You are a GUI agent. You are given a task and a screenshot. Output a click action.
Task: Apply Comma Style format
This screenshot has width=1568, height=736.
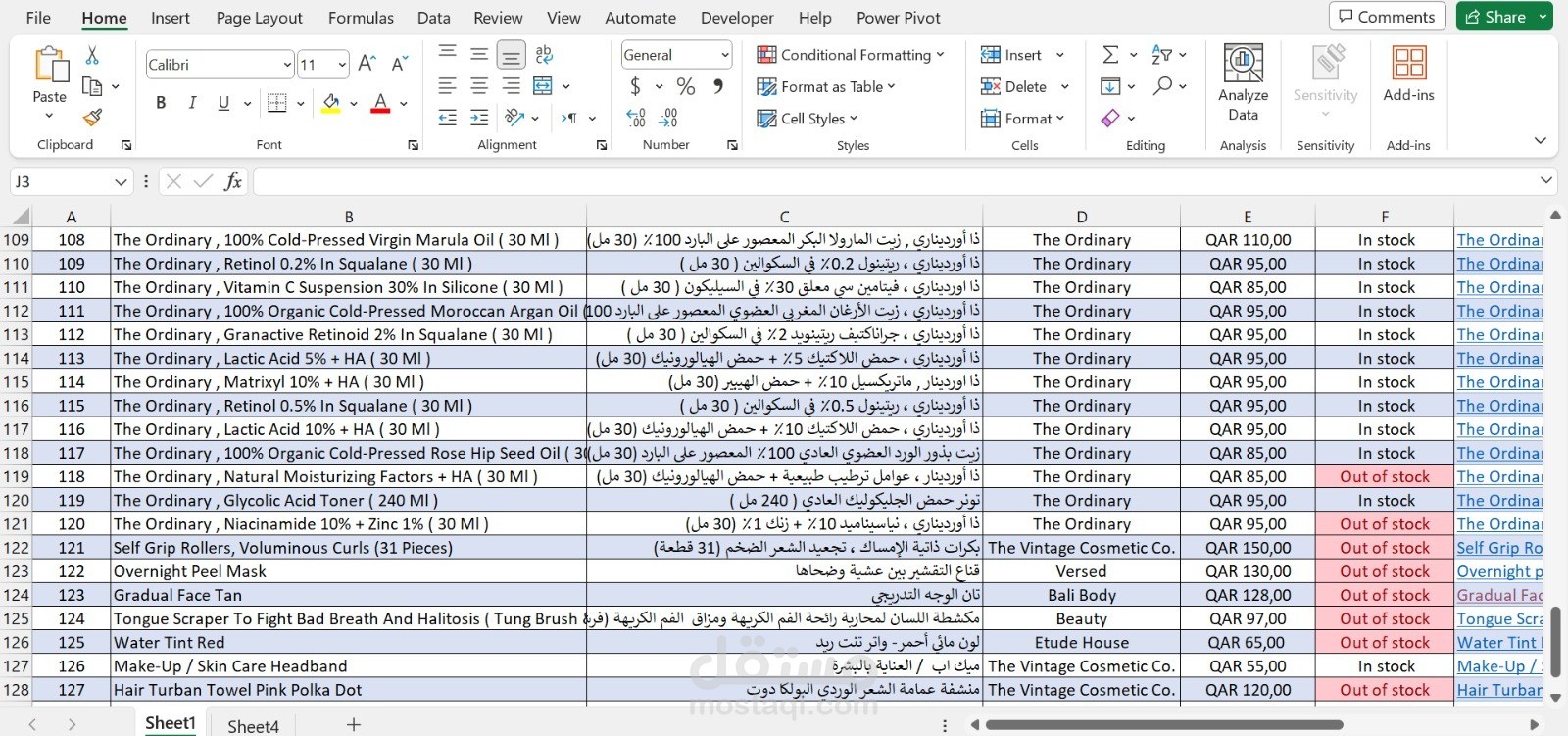pos(718,86)
